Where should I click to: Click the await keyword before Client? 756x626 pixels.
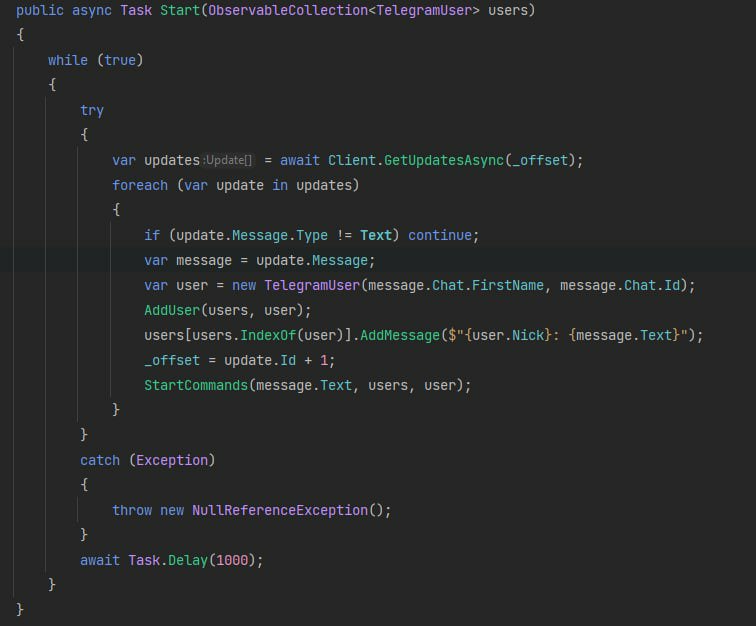click(x=299, y=160)
